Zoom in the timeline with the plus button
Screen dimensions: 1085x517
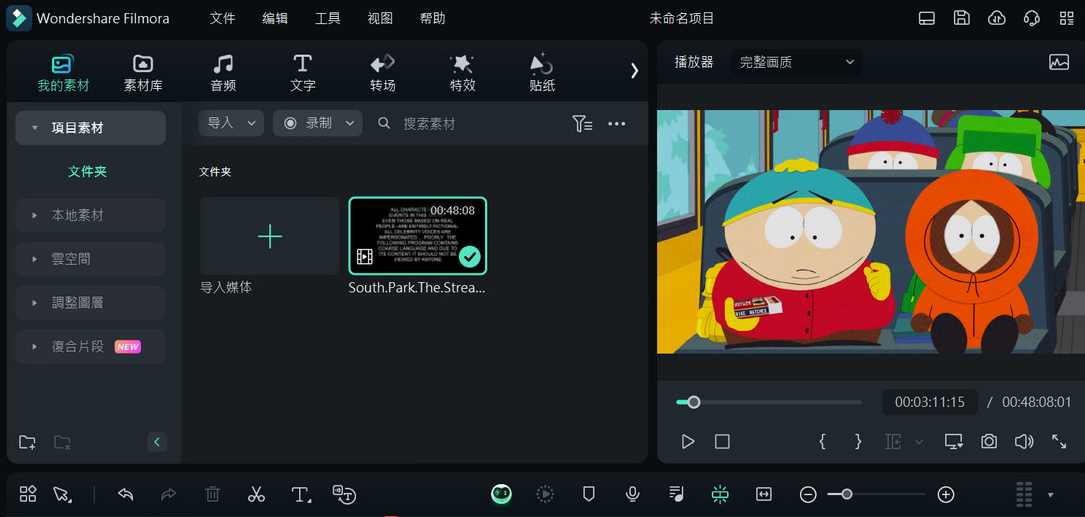[946, 494]
